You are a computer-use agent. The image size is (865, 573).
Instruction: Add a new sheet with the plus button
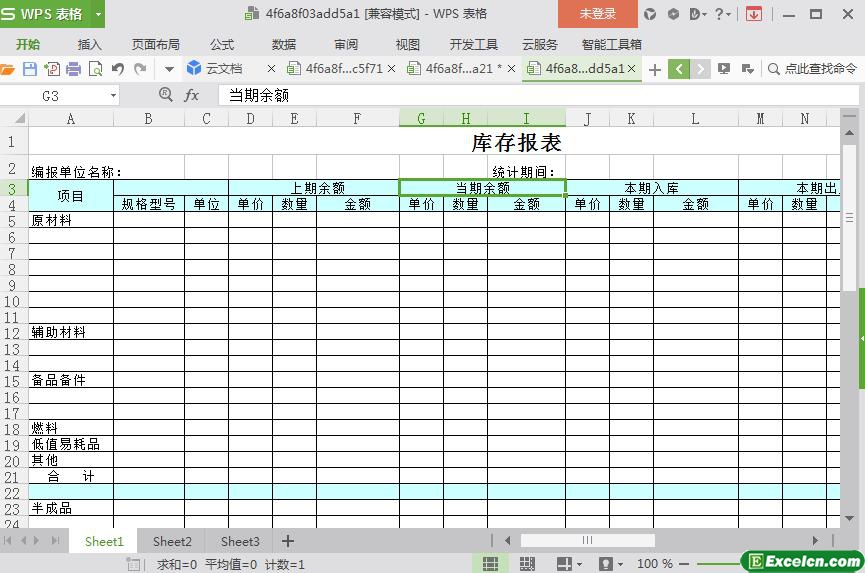(287, 541)
